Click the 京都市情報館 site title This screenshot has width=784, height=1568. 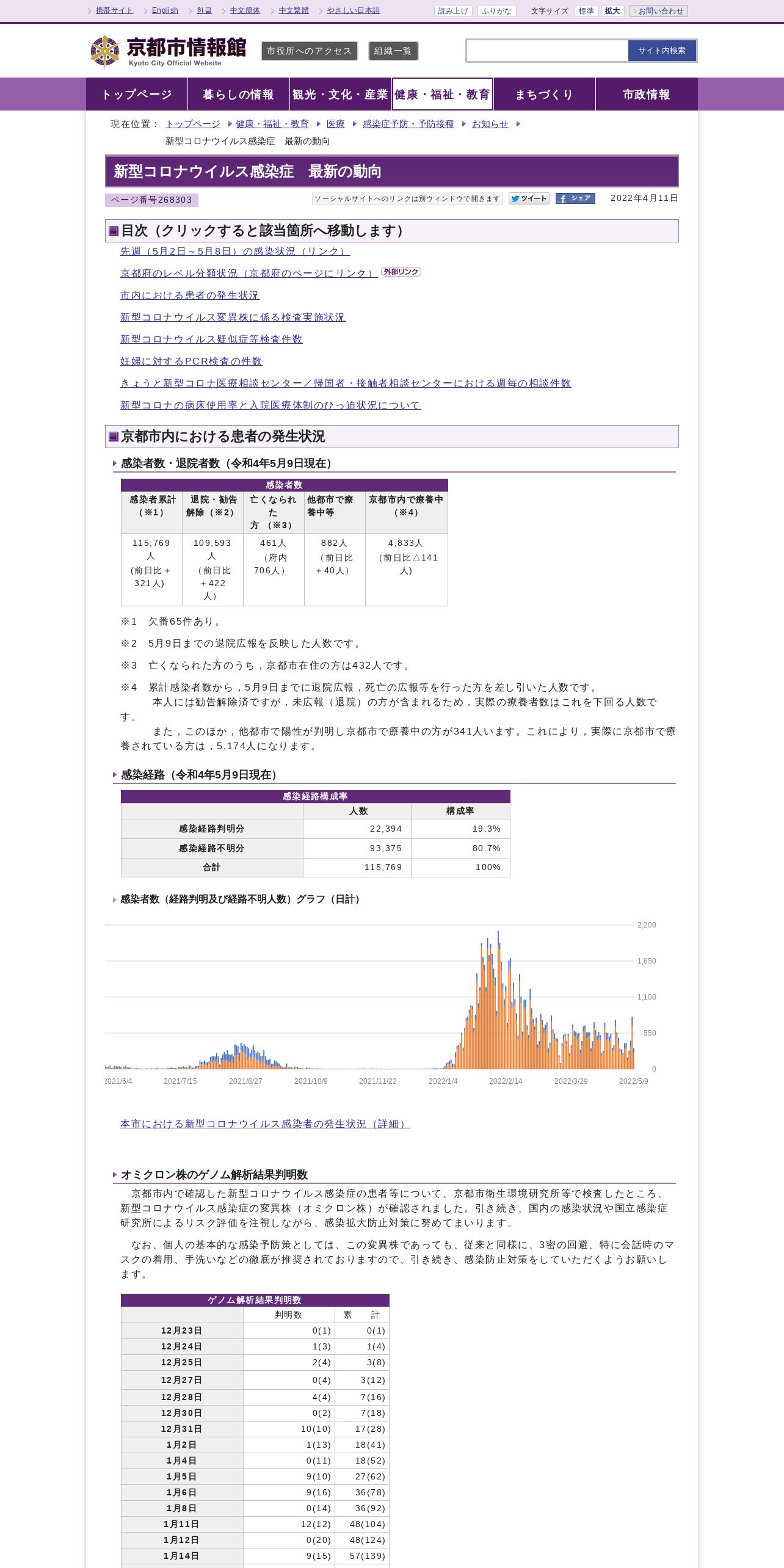click(x=186, y=48)
